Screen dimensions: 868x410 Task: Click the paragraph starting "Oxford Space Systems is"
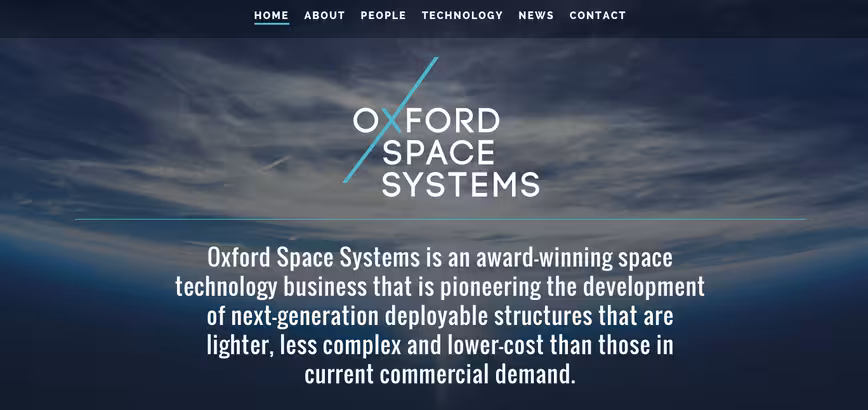[440, 316]
